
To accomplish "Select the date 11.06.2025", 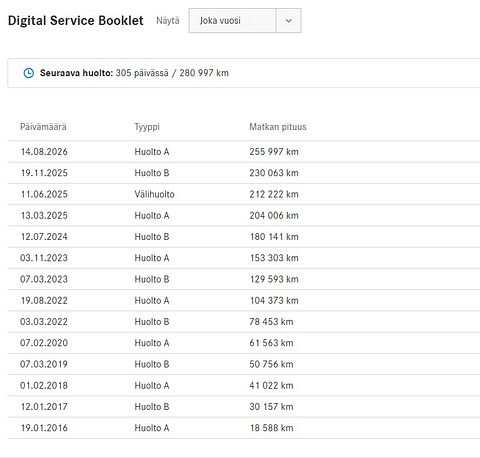I will [x=44, y=194].
